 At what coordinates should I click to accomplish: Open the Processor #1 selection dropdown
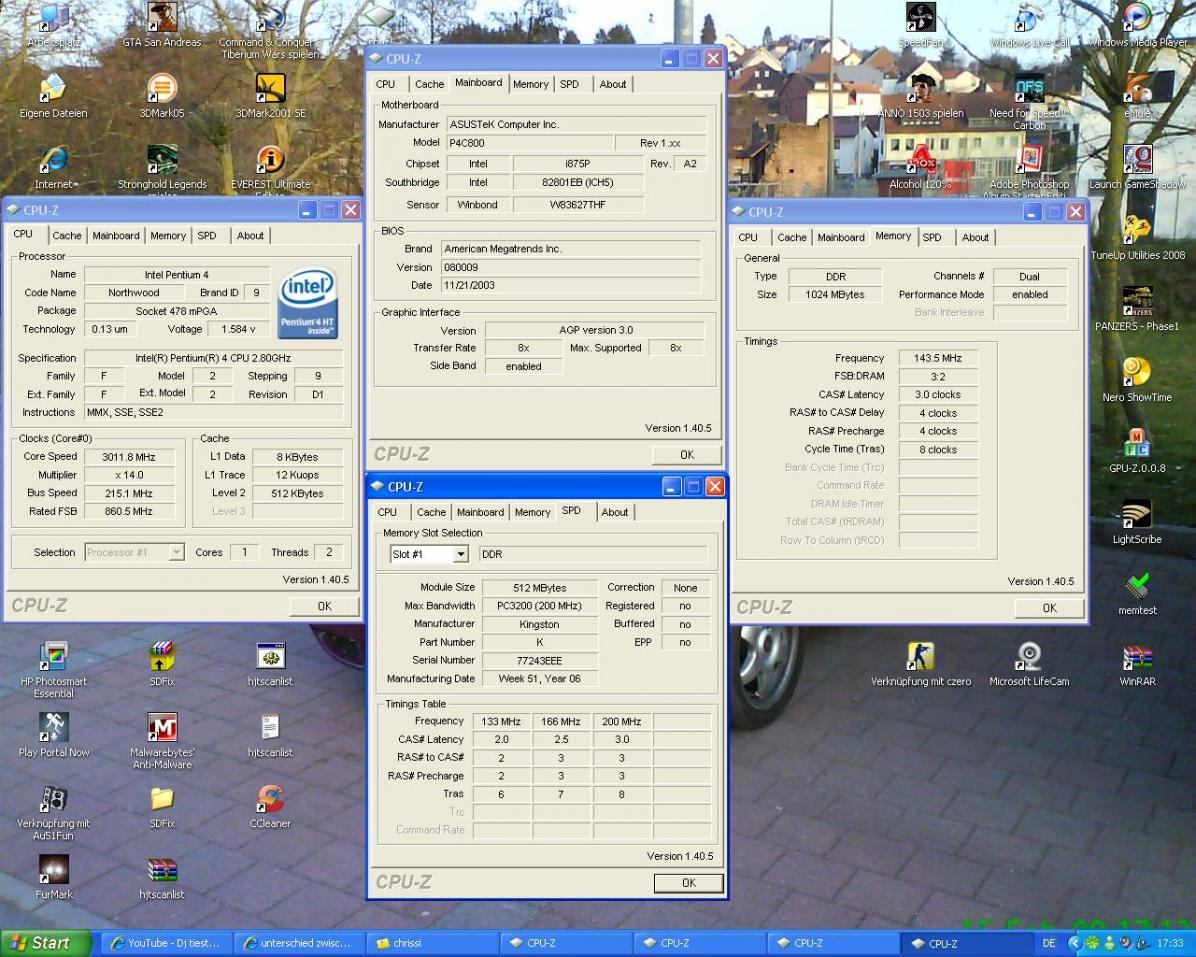176,552
